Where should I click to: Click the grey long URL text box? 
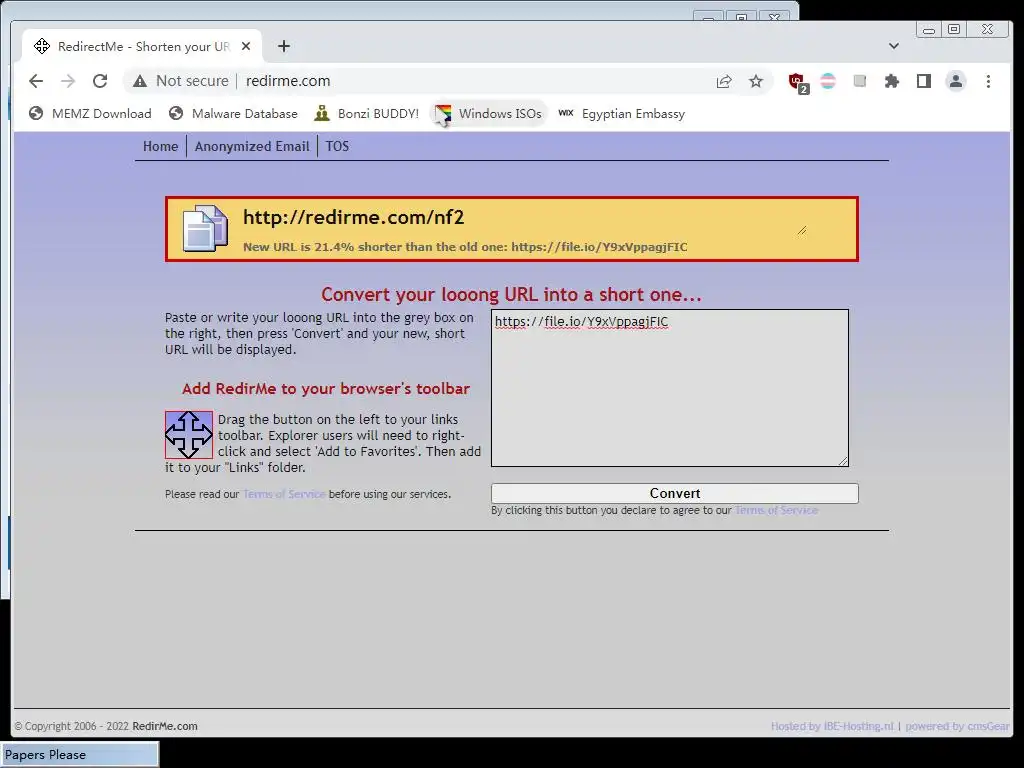pos(670,388)
